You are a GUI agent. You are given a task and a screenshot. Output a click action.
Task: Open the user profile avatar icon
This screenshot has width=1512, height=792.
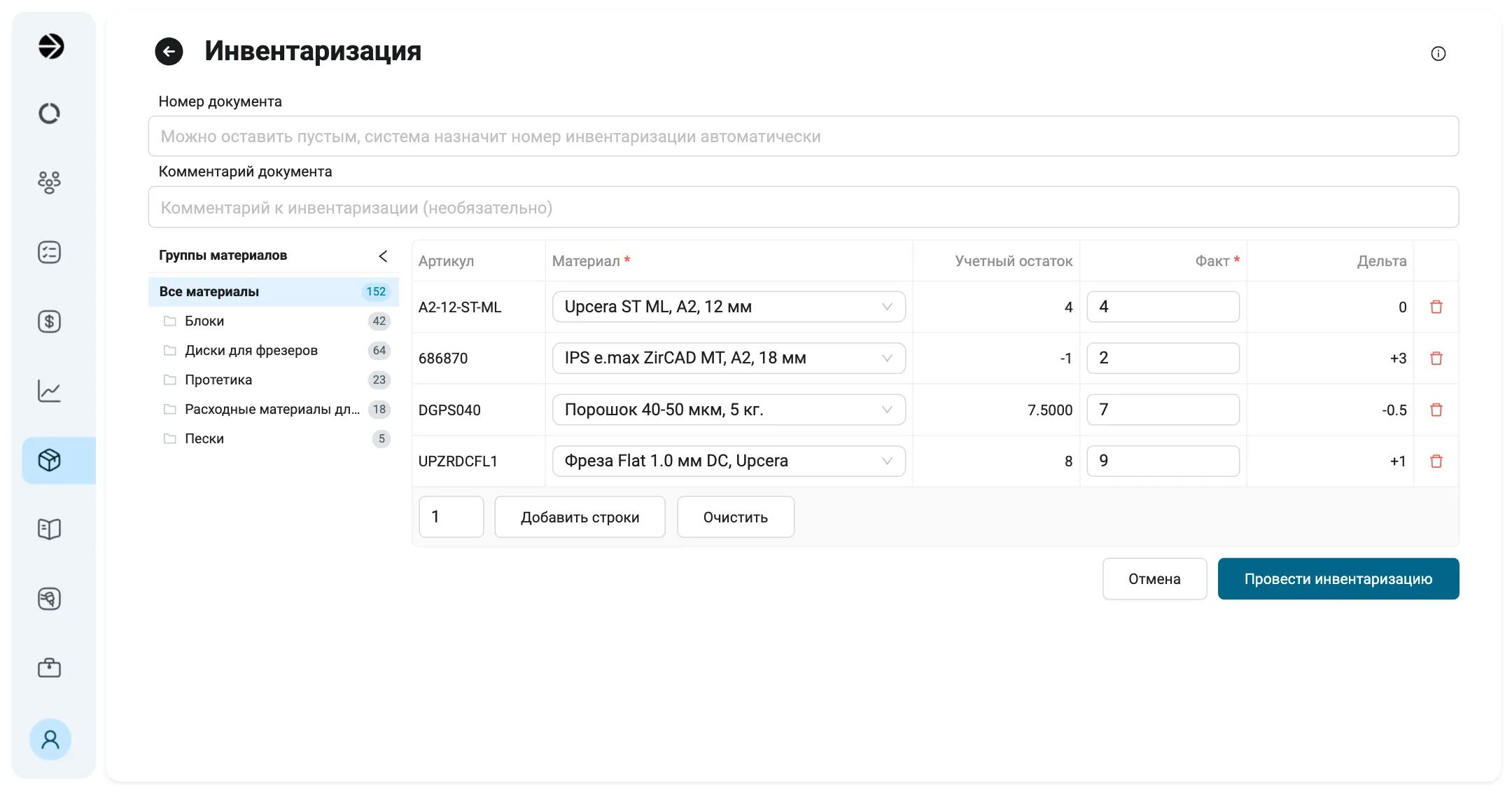(50, 739)
